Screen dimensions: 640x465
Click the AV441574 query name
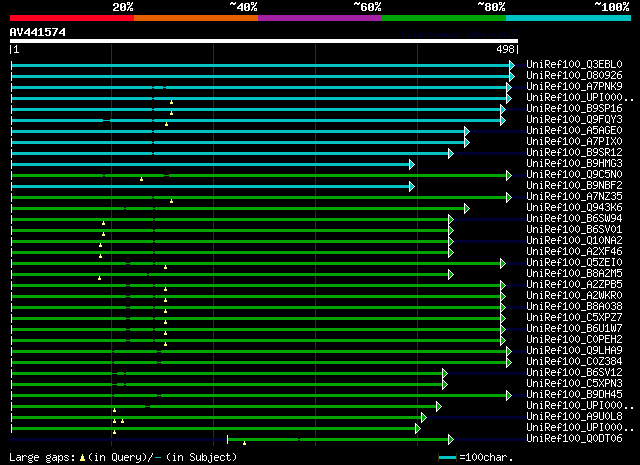pos(38,32)
